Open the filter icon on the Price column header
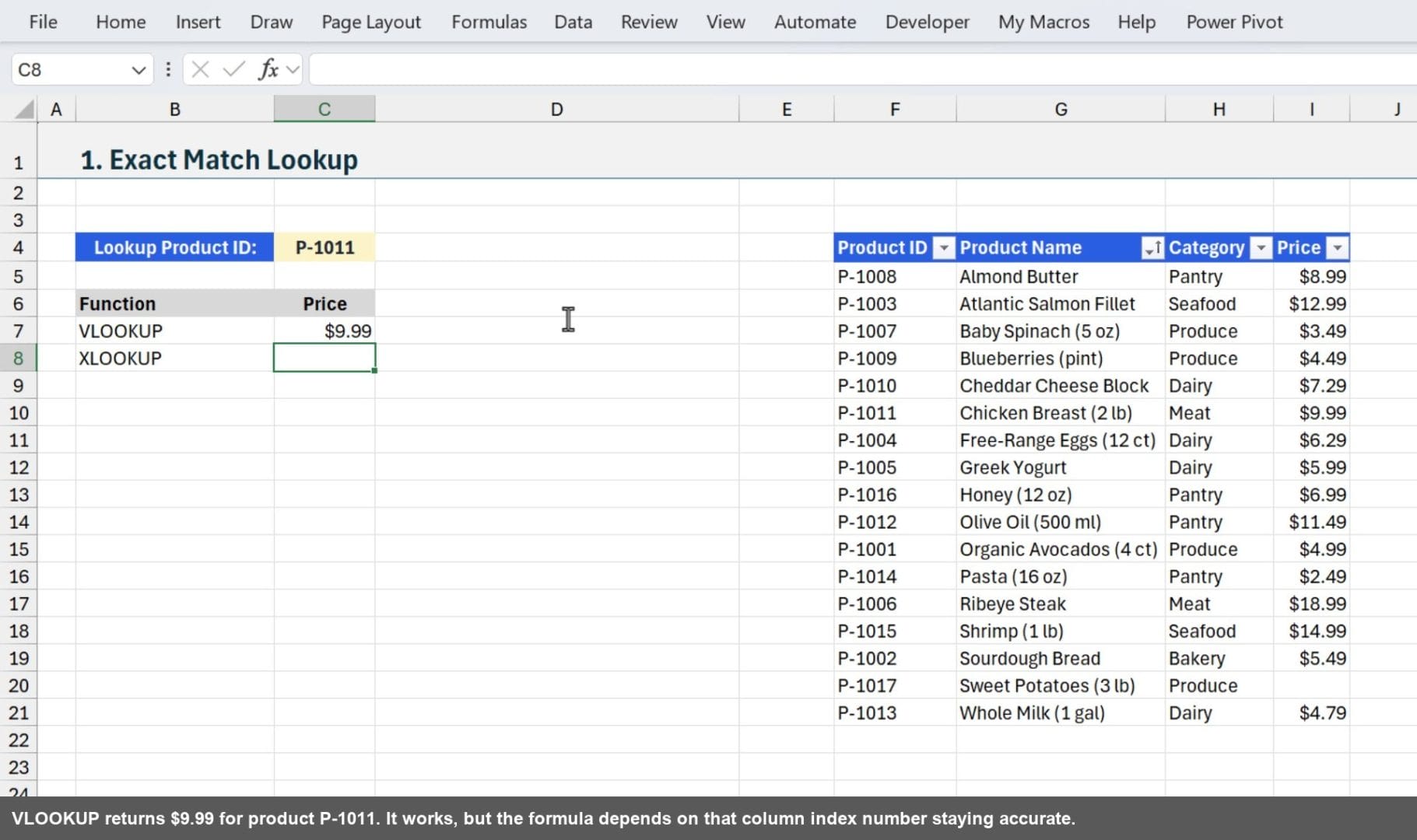 (x=1338, y=247)
